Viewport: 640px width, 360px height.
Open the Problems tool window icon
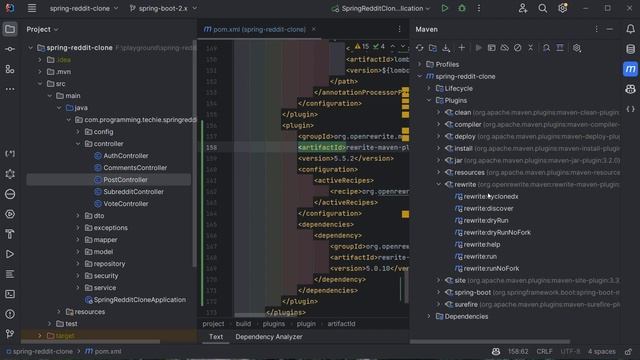pyautogui.click(x=10, y=314)
